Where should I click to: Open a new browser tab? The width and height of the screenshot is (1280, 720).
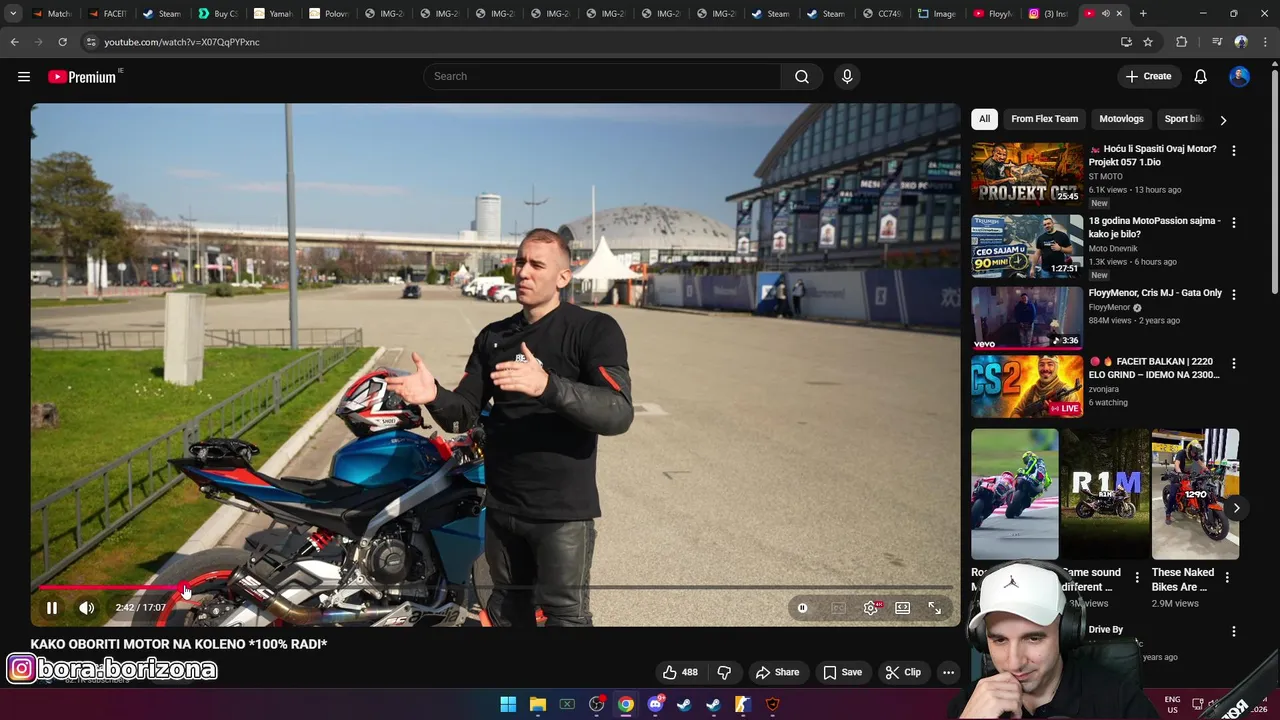[1143, 14]
